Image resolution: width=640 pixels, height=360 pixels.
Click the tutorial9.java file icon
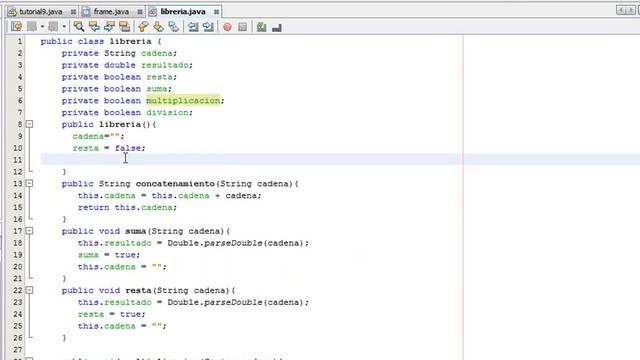[x=12, y=12]
